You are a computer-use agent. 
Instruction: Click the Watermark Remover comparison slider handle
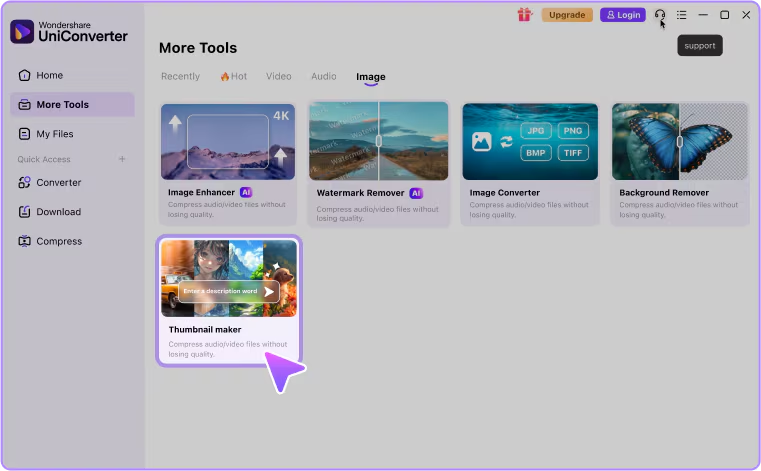[x=379, y=141]
